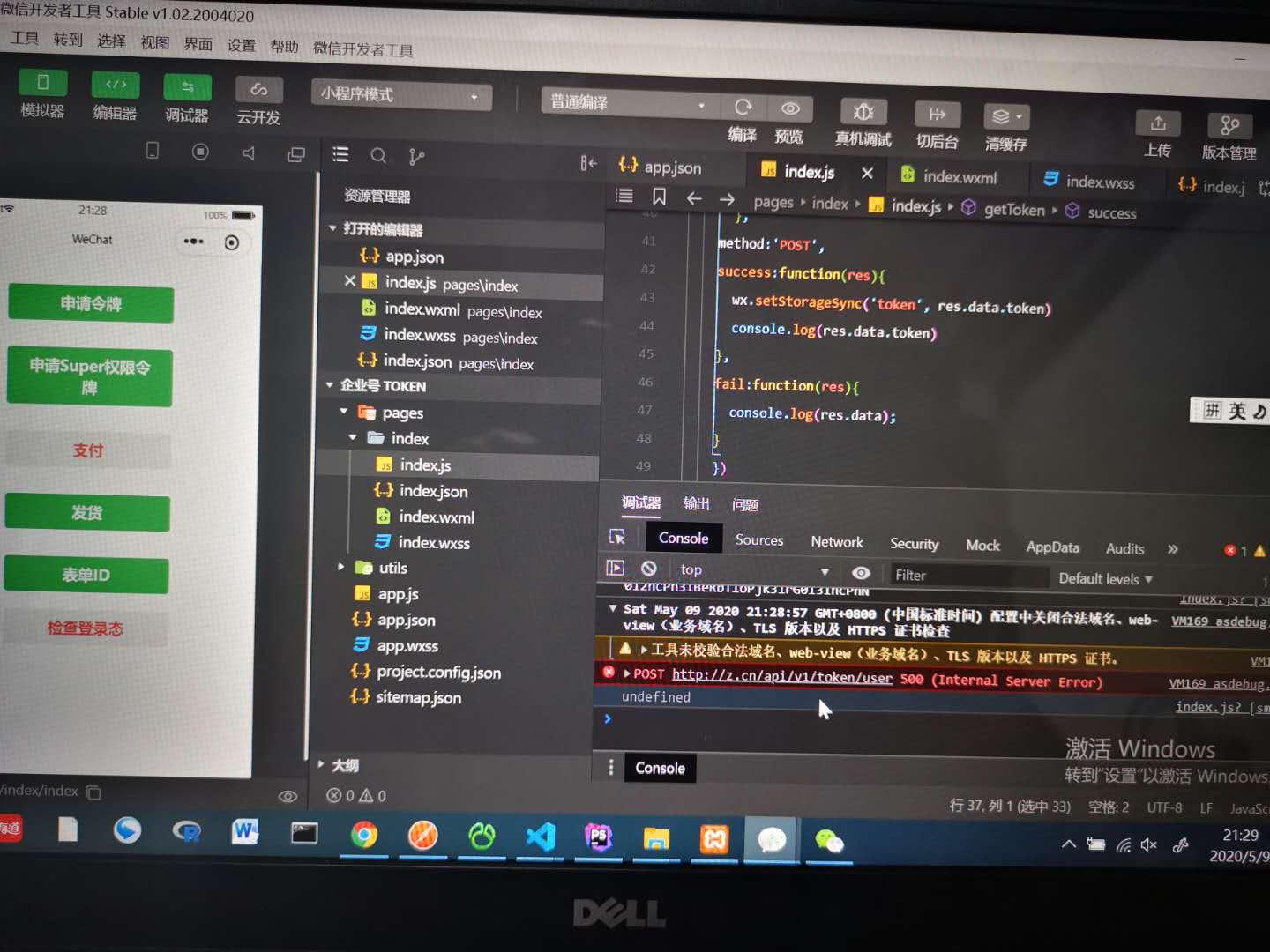Open the Default levels dropdown

[1105, 579]
